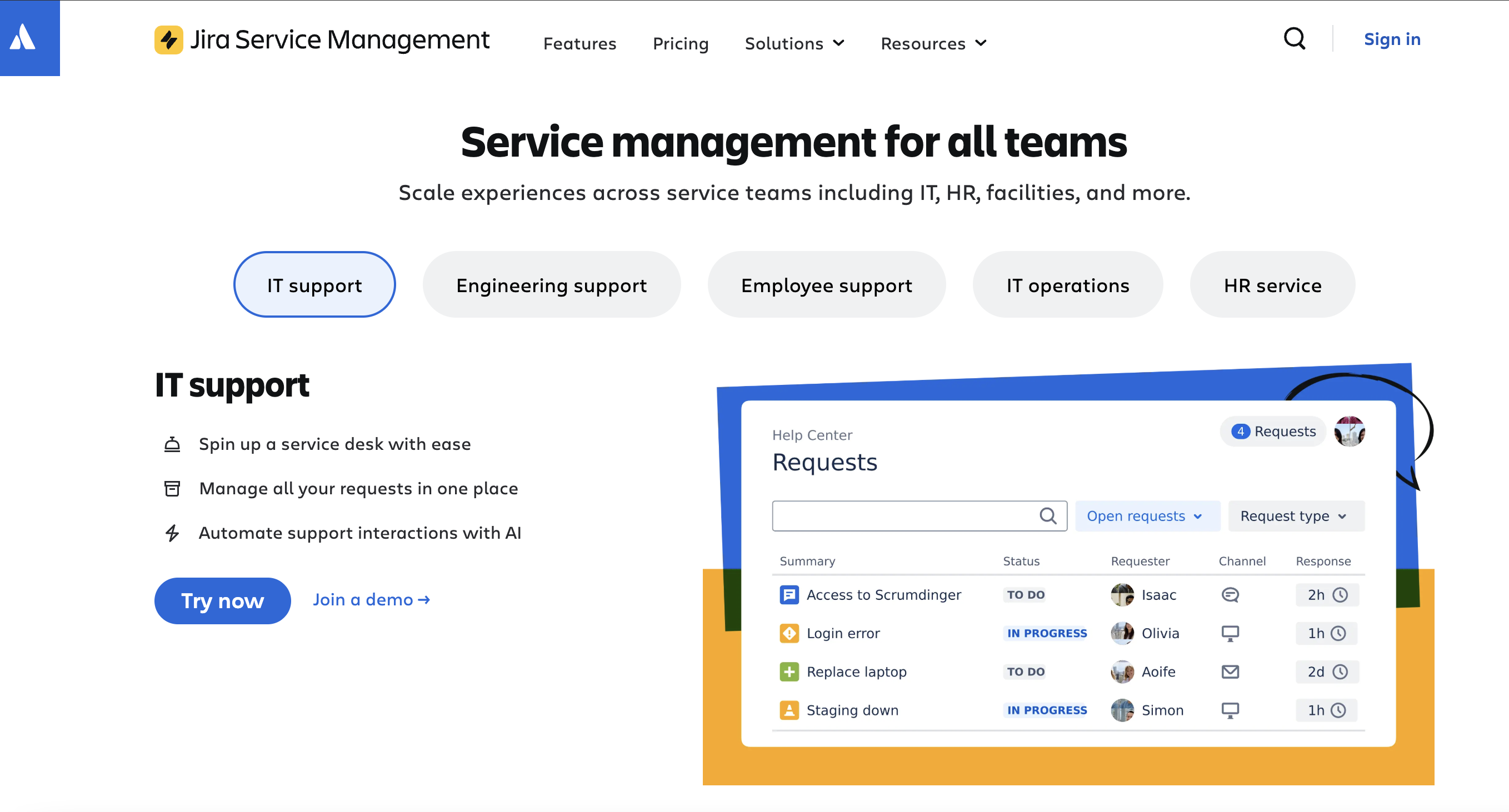This screenshot has width=1509, height=812.
Task: Open the Request type dropdown
Action: (x=1296, y=516)
